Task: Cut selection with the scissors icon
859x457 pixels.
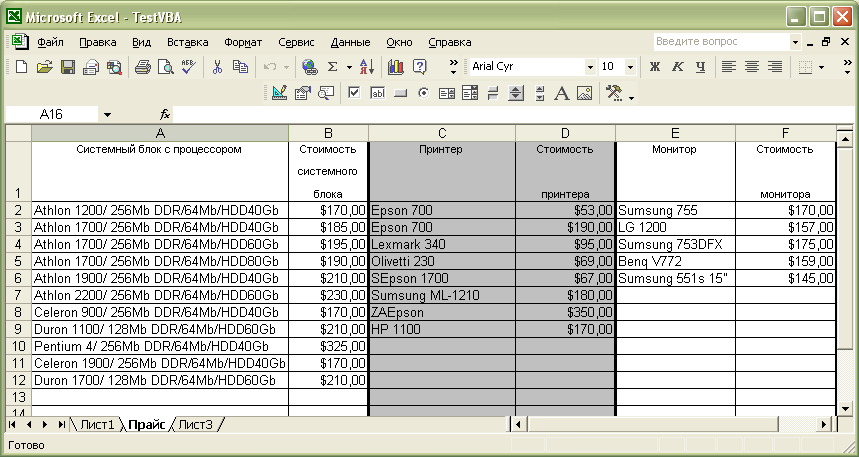Action: [217, 67]
